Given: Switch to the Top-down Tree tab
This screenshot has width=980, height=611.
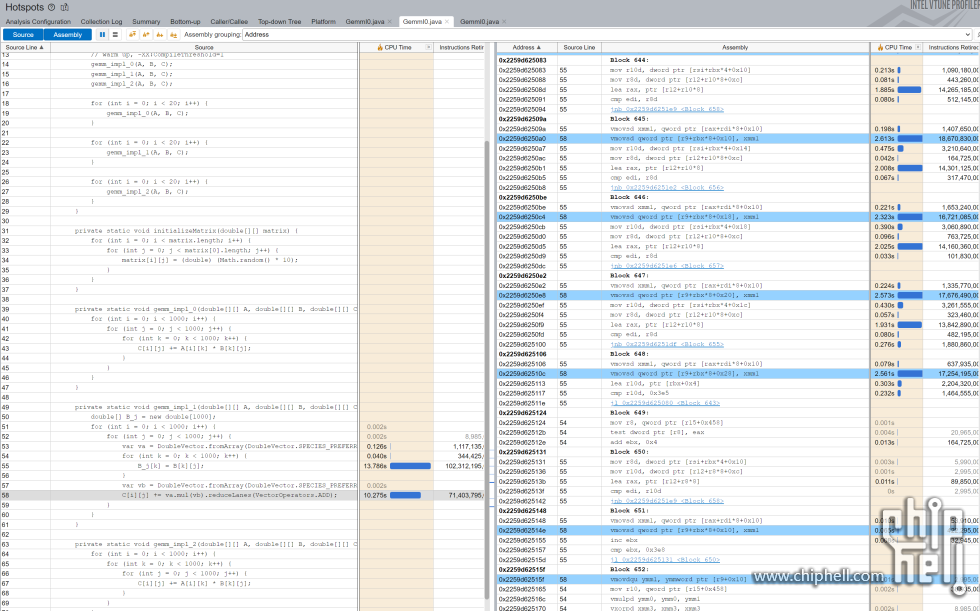Looking at the screenshot, I should point(279,21).
